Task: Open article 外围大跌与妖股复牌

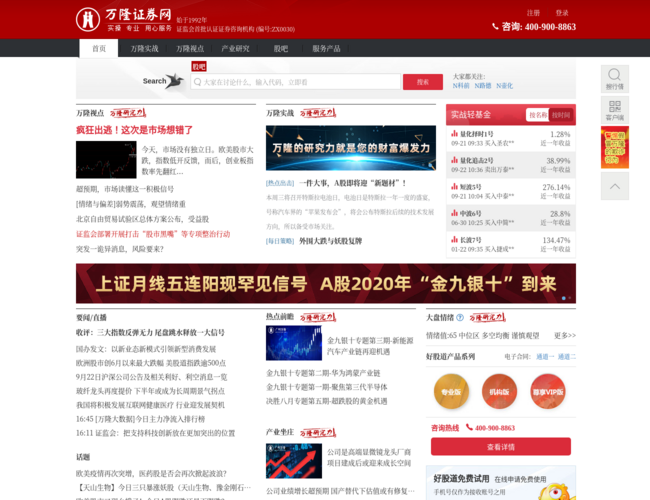Action: 330,241
